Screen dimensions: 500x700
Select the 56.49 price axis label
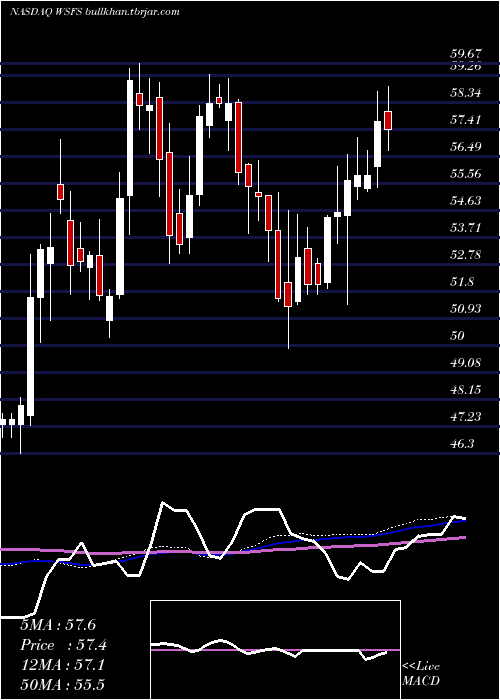click(x=466, y=147)
